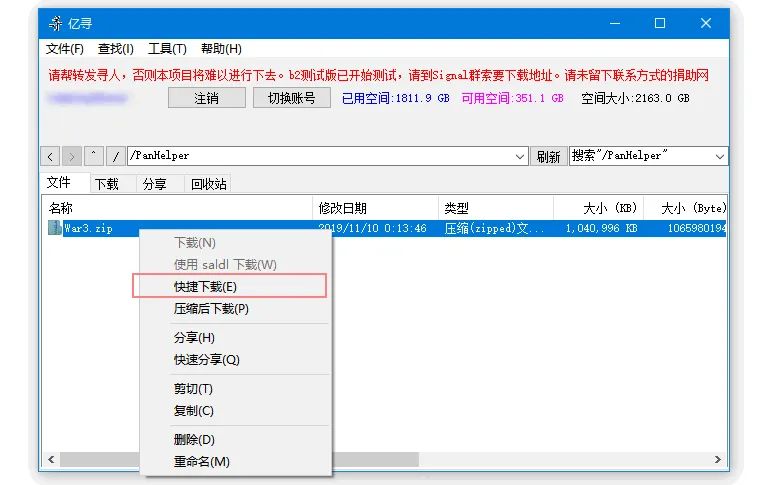Click the 刷新 button
This screenshot has width=771, height=485.
pos(548,156)
